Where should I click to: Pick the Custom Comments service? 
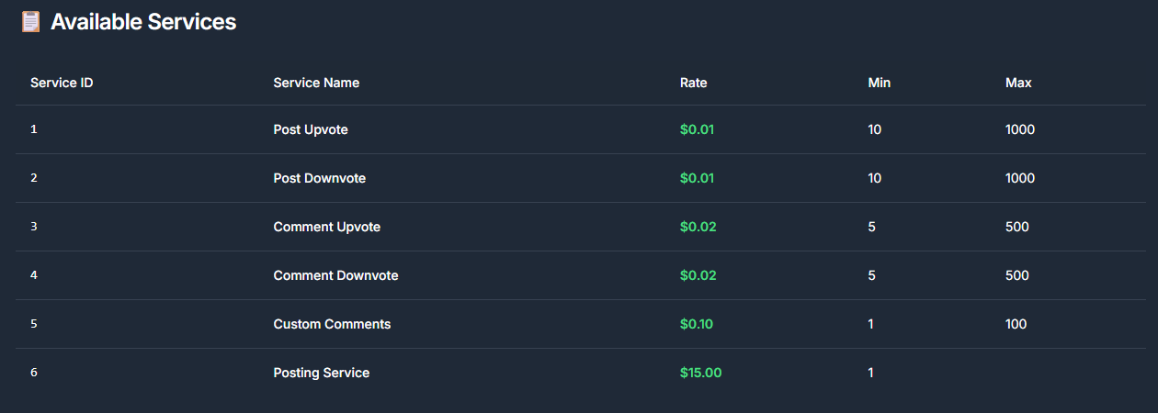pos(332,324)
